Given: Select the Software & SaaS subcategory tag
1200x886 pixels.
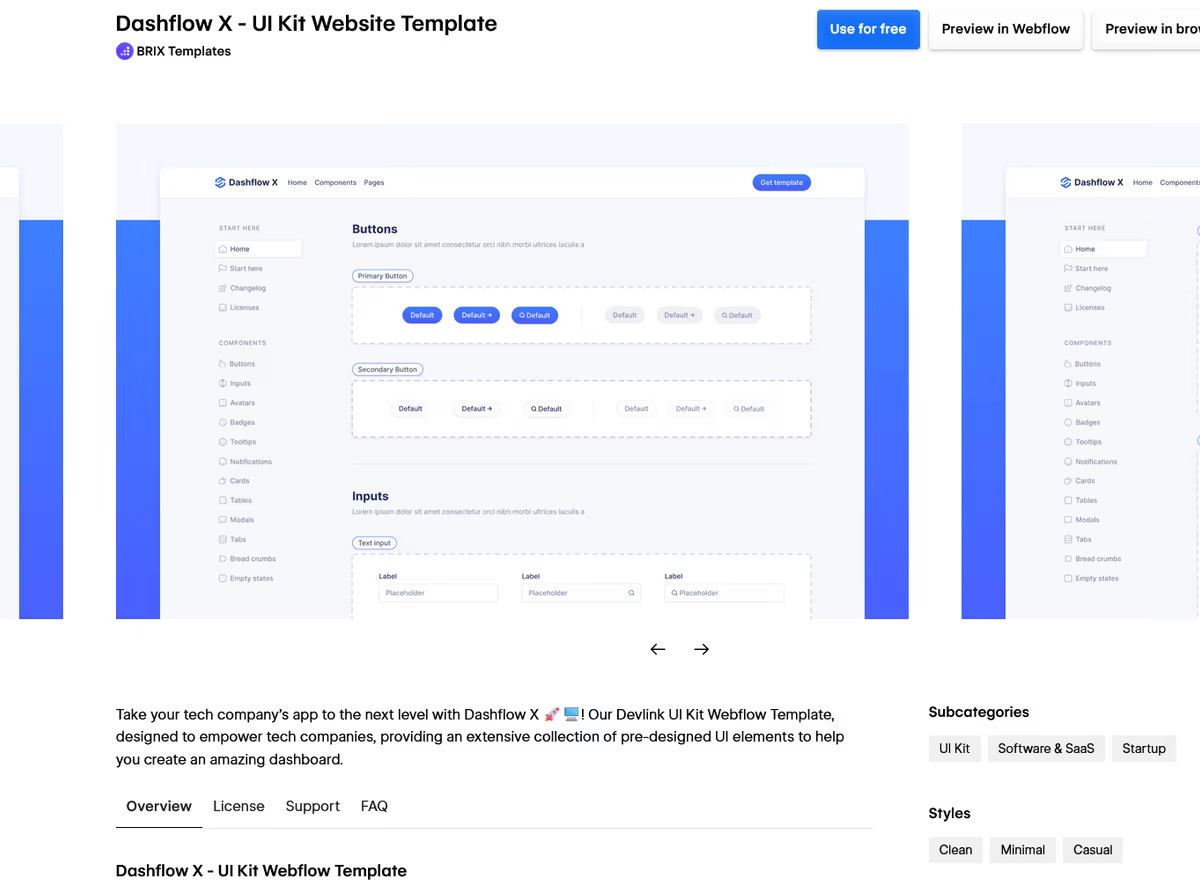Looking at the screenshot, I should click(1046, 748).
